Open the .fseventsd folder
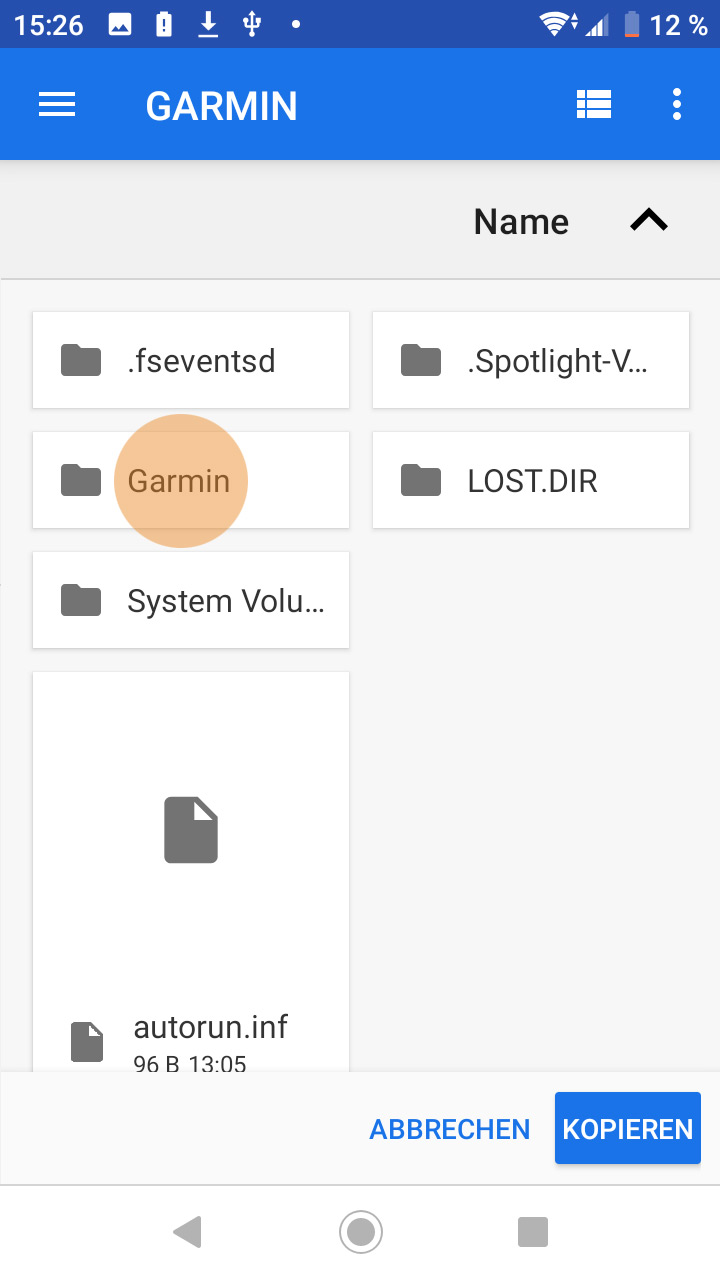Screen dimensions: 720x1280 click(191, 360)
